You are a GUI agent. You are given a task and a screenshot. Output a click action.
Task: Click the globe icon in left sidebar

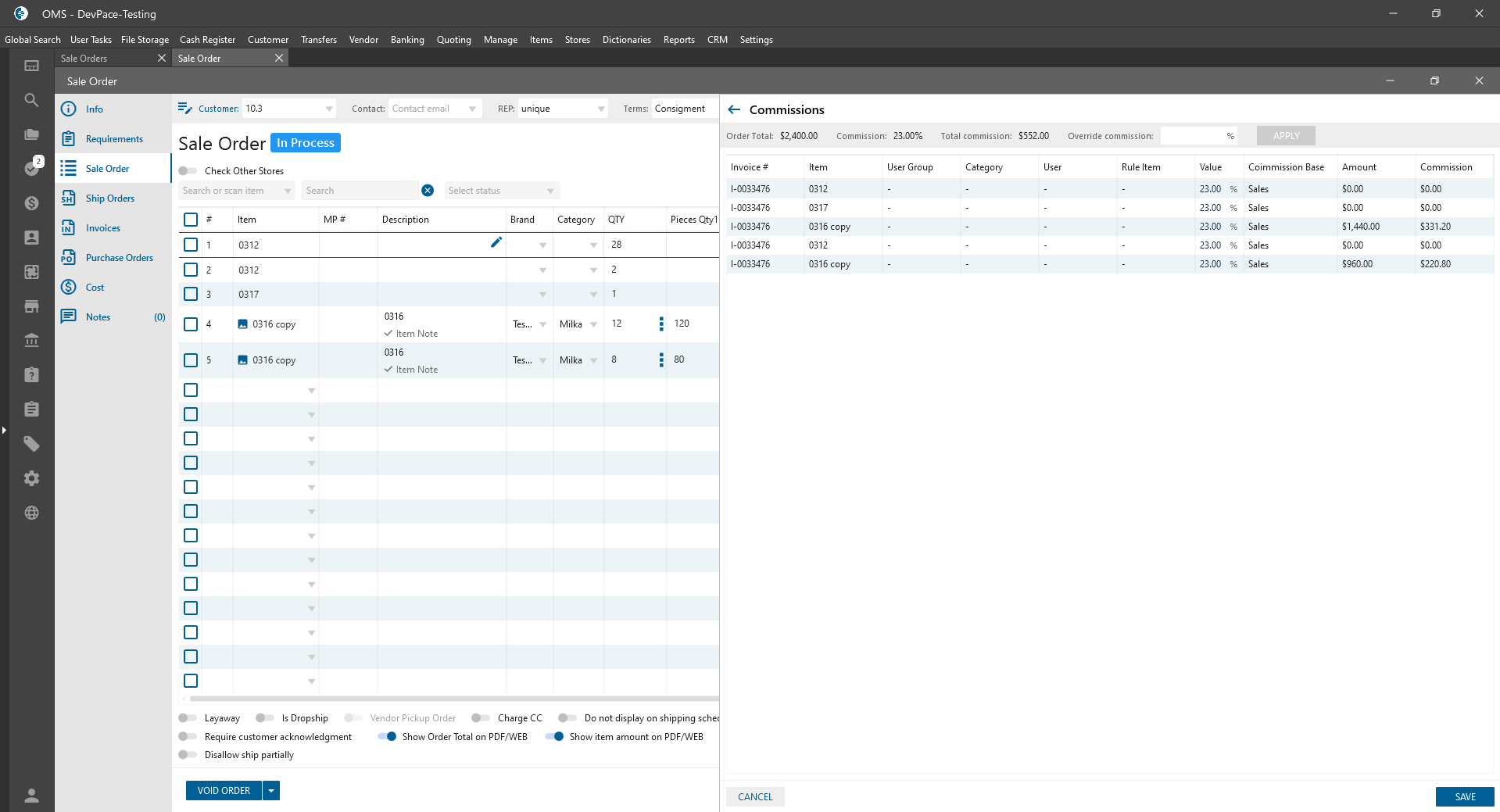click(31, 513)
